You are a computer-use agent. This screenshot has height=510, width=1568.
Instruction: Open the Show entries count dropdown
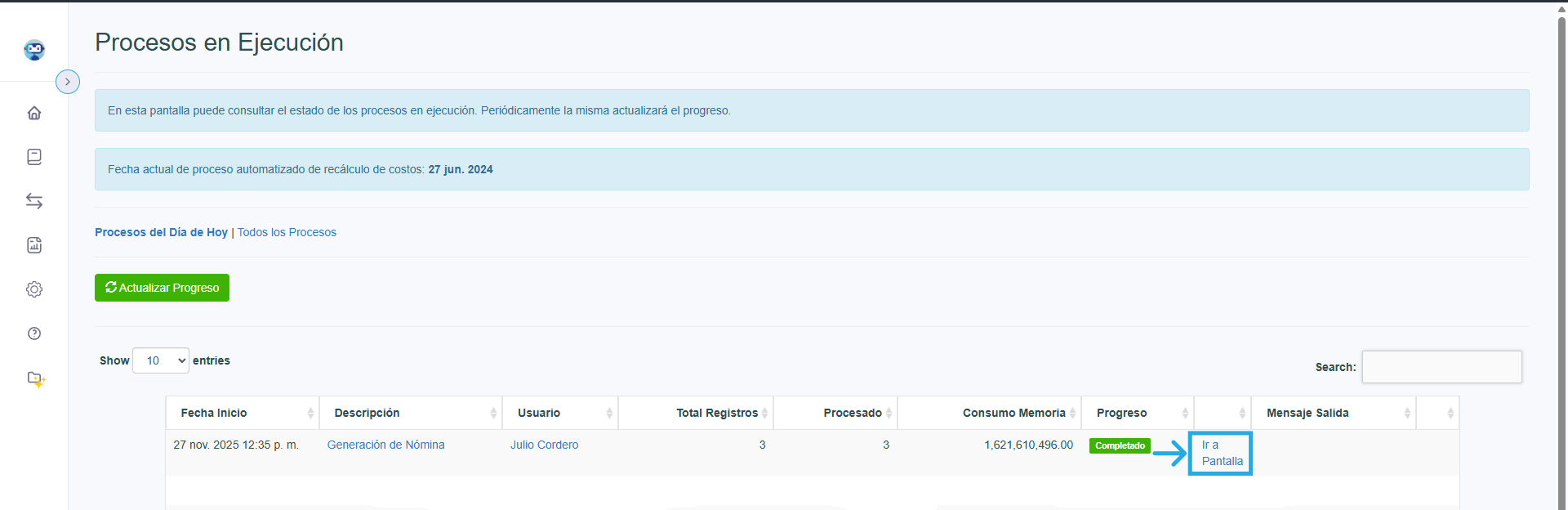click(161, 360)
